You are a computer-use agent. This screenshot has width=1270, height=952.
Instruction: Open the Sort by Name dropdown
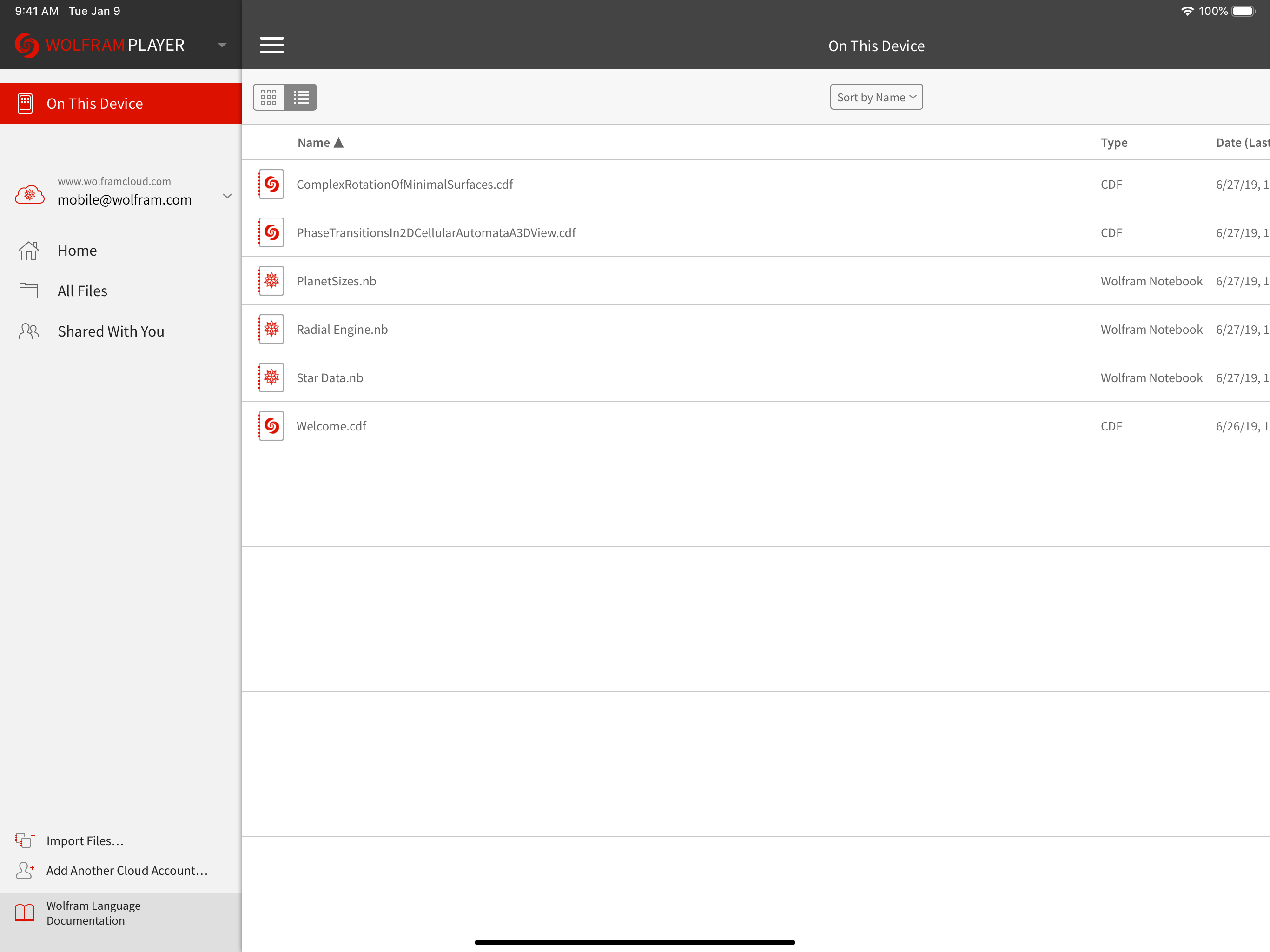click(876, 97)
